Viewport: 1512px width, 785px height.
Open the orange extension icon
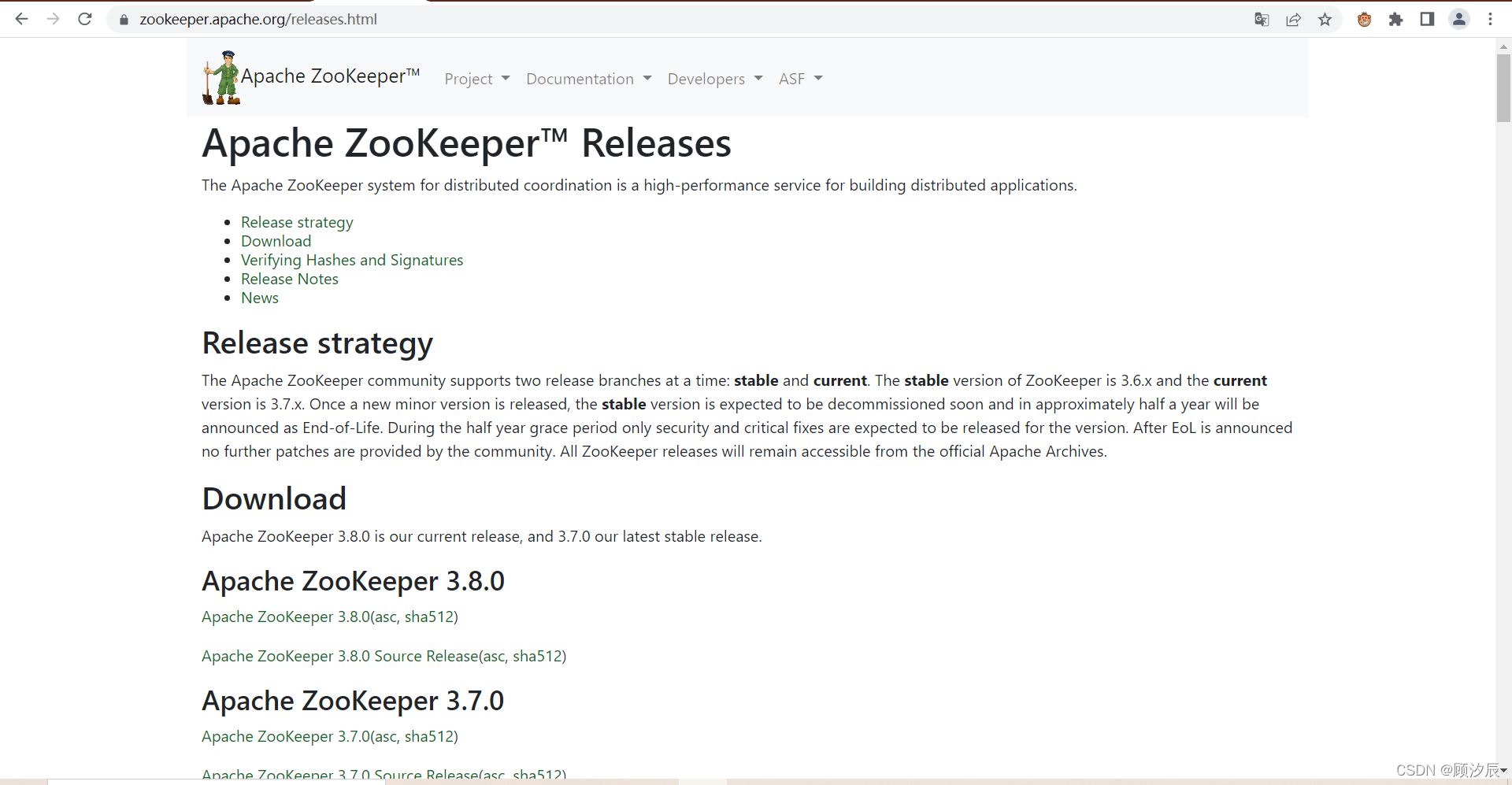tap(1365, 20)
